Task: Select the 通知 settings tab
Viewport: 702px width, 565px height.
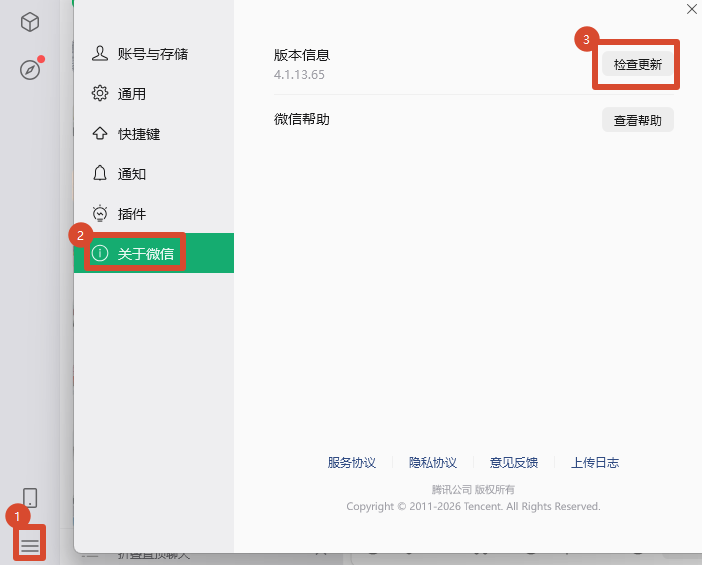Action: click(x=154, y=173)
